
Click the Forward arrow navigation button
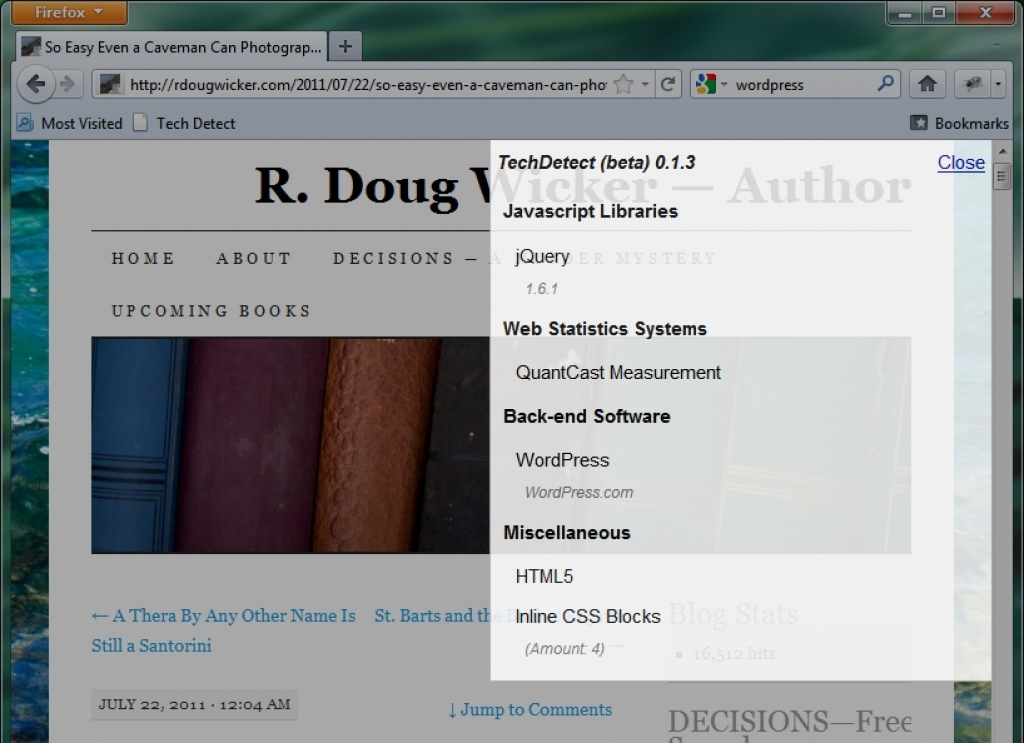pos(67,84)
